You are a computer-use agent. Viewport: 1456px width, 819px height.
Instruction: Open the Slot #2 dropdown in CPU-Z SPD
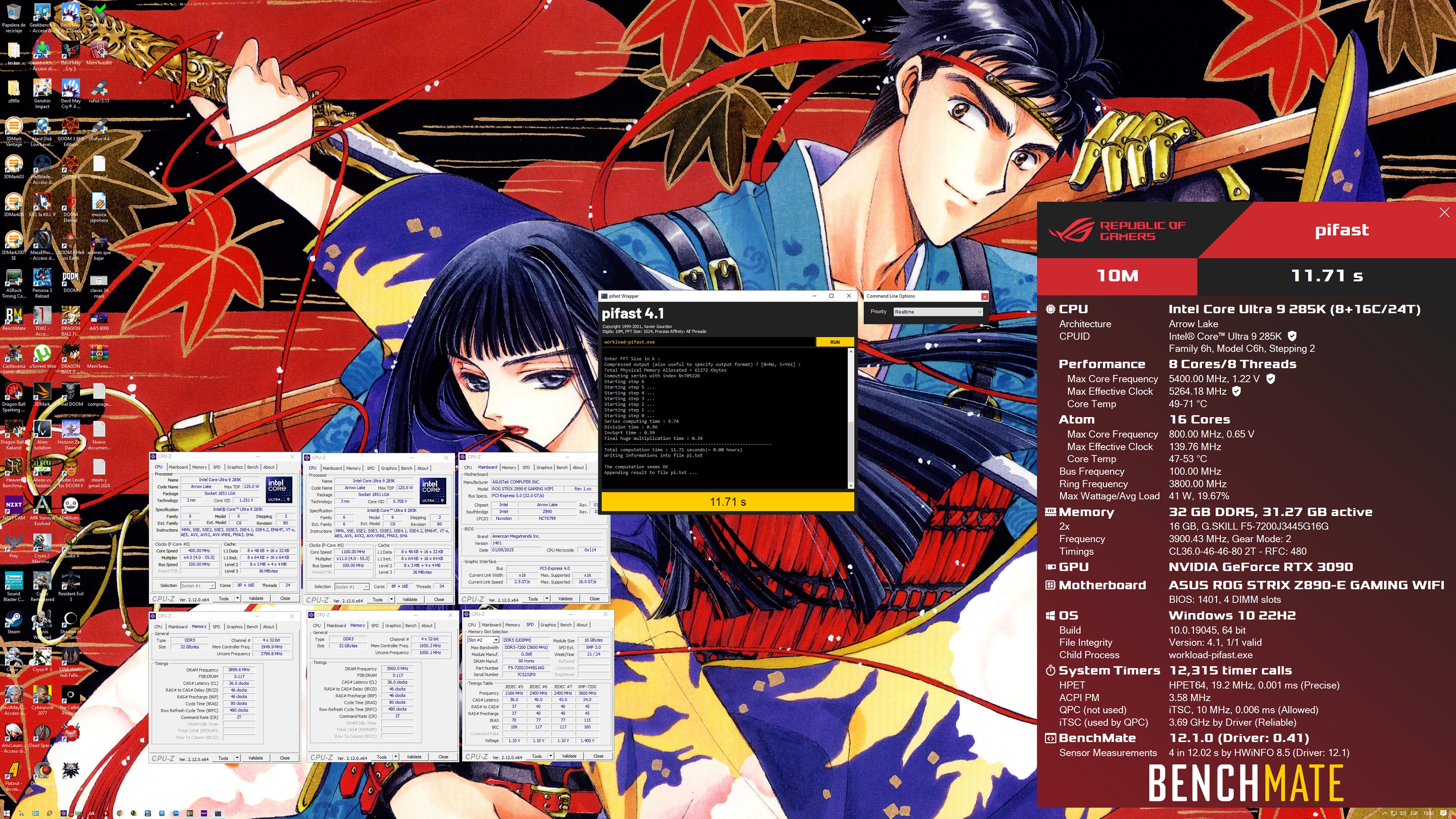pyautogui.click(x=483, y=640)
